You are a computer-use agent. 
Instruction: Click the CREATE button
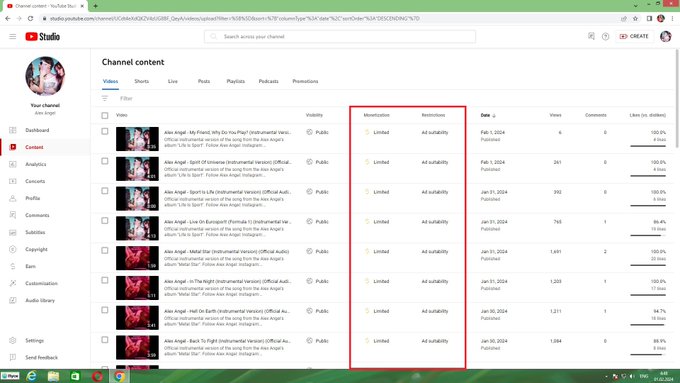(x=634, y=36)
